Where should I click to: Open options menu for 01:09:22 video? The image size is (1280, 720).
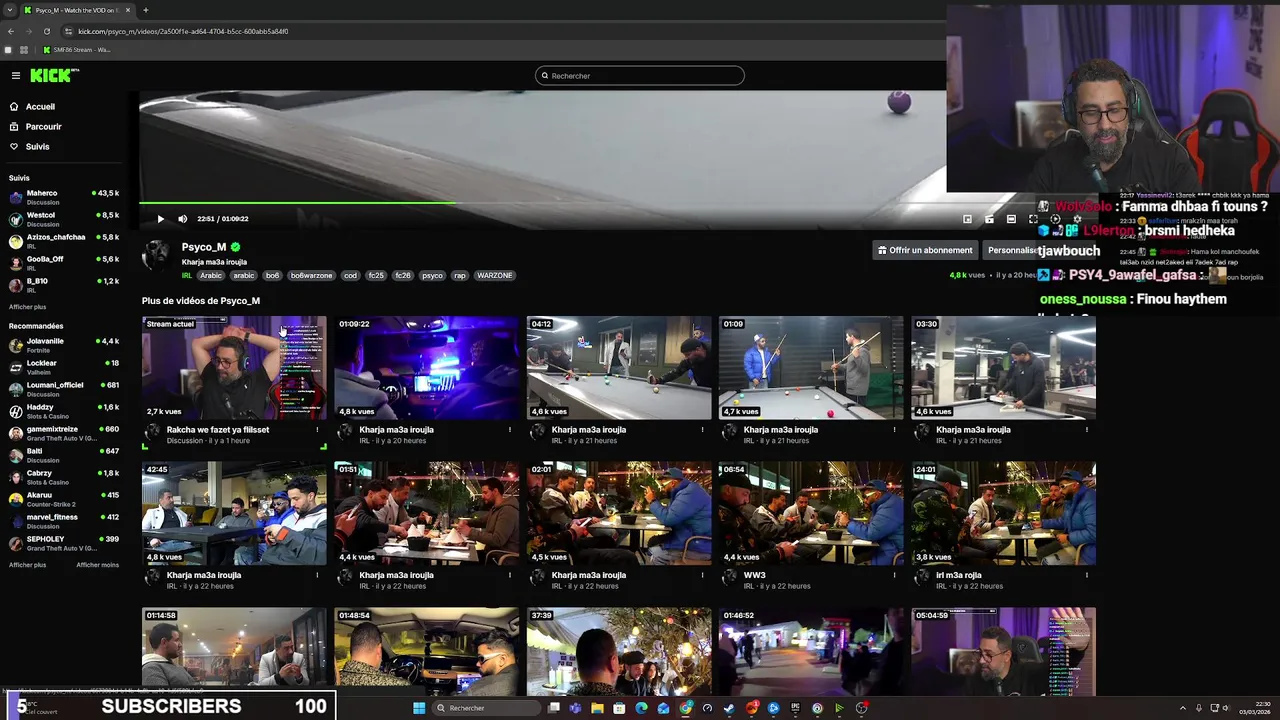[510, 430]
